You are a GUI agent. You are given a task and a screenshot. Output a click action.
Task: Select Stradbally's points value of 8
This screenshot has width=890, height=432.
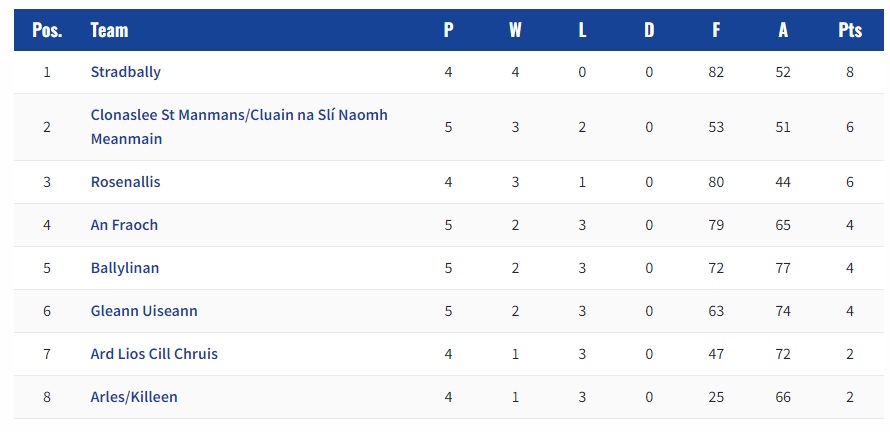pos(850,72)
